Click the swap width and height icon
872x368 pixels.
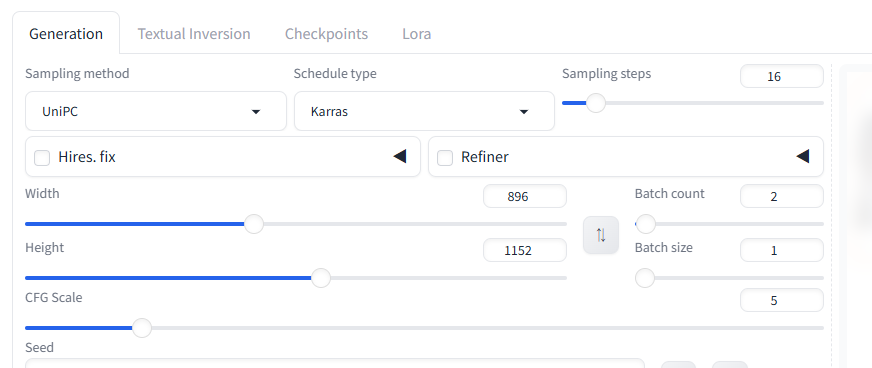(x=601, y=235)
